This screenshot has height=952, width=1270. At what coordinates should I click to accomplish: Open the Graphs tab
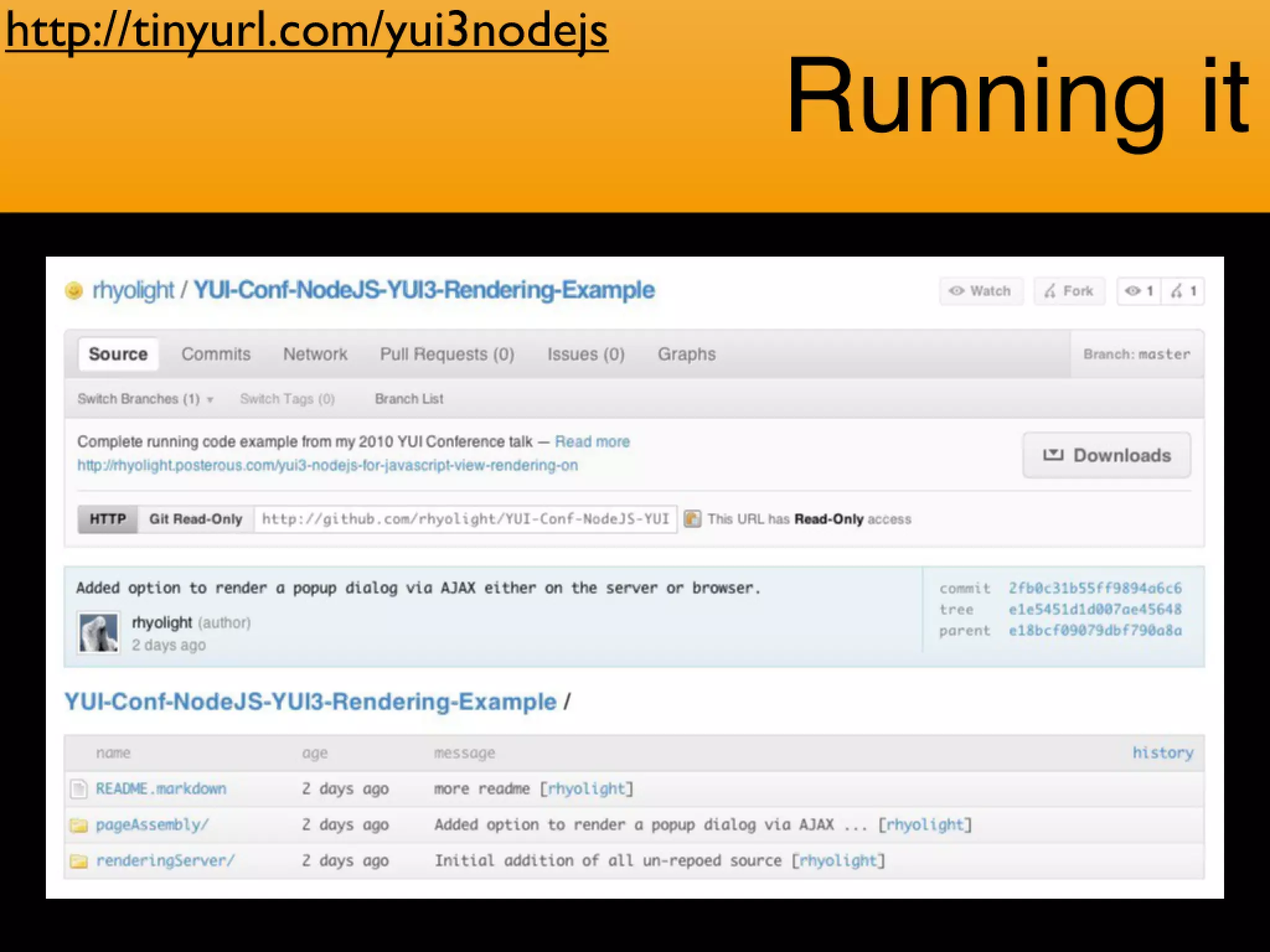point(686,354)
